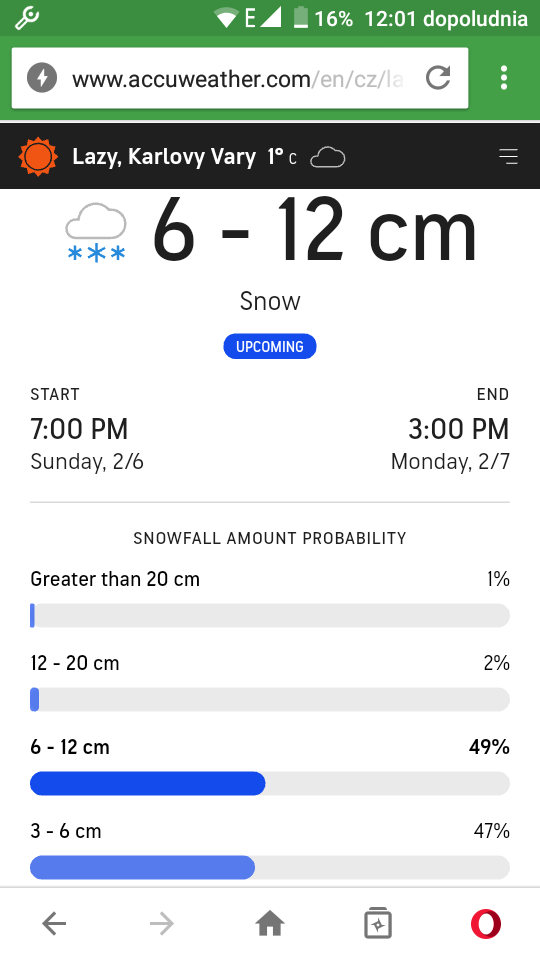Screen dimensions: 540x960
Task: Tap the 12 - 20 cm probability label
Action: pos(75,663)
